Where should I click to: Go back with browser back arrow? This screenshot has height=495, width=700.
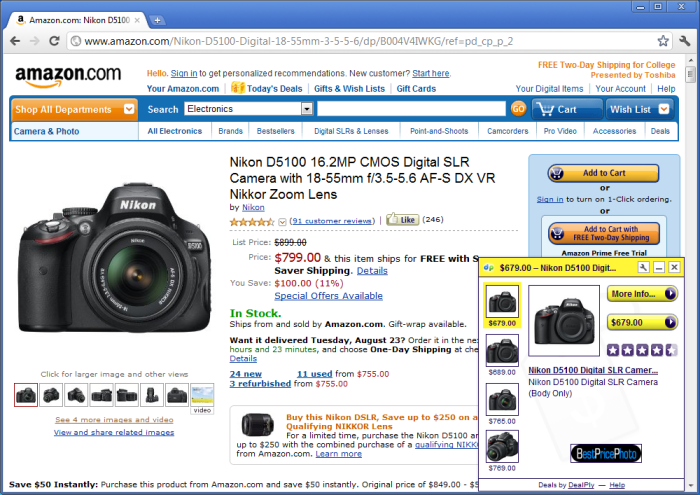(15, 41)
